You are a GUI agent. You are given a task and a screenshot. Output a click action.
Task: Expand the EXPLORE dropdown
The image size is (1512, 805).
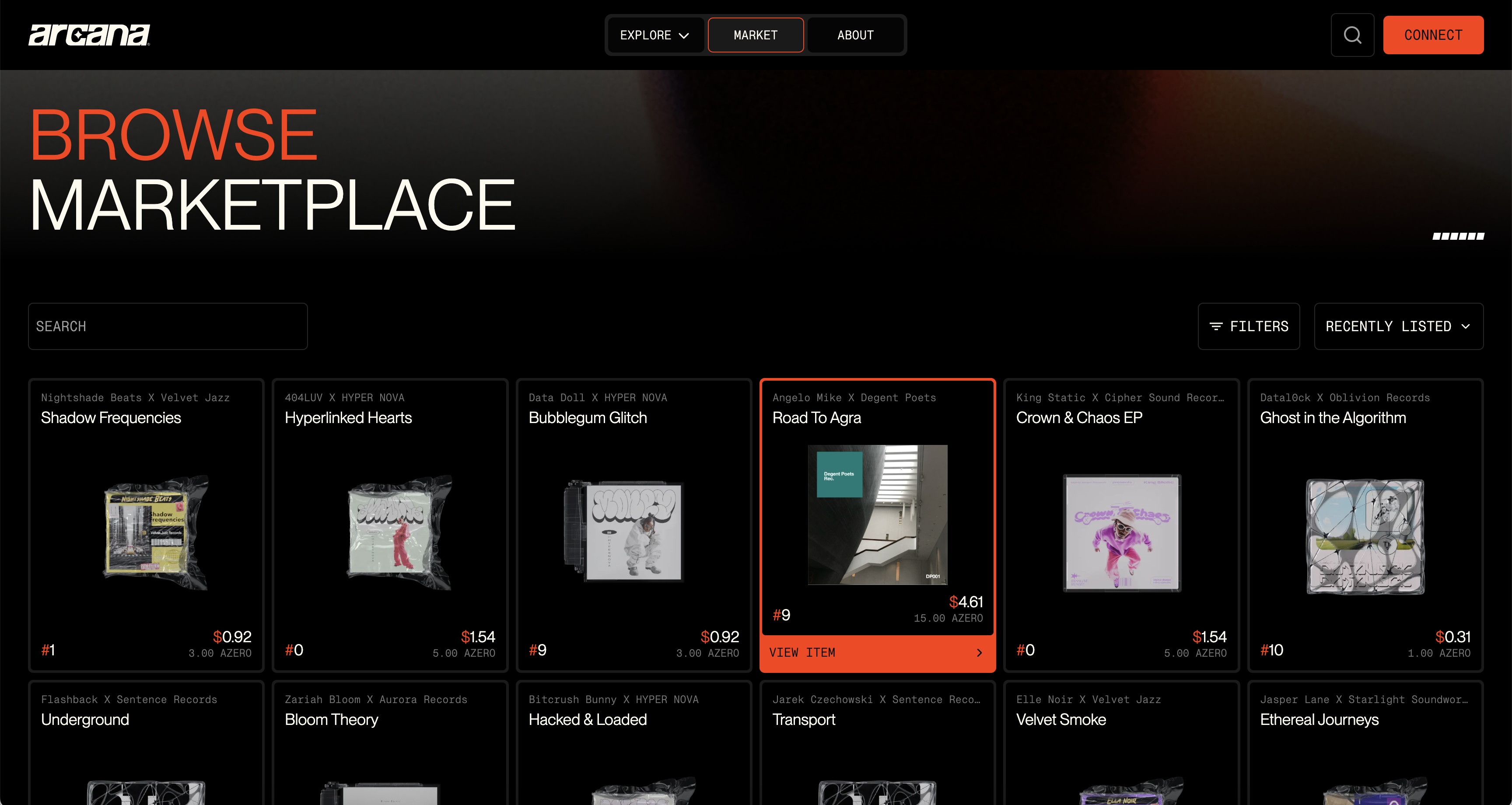tap(655, 35)
